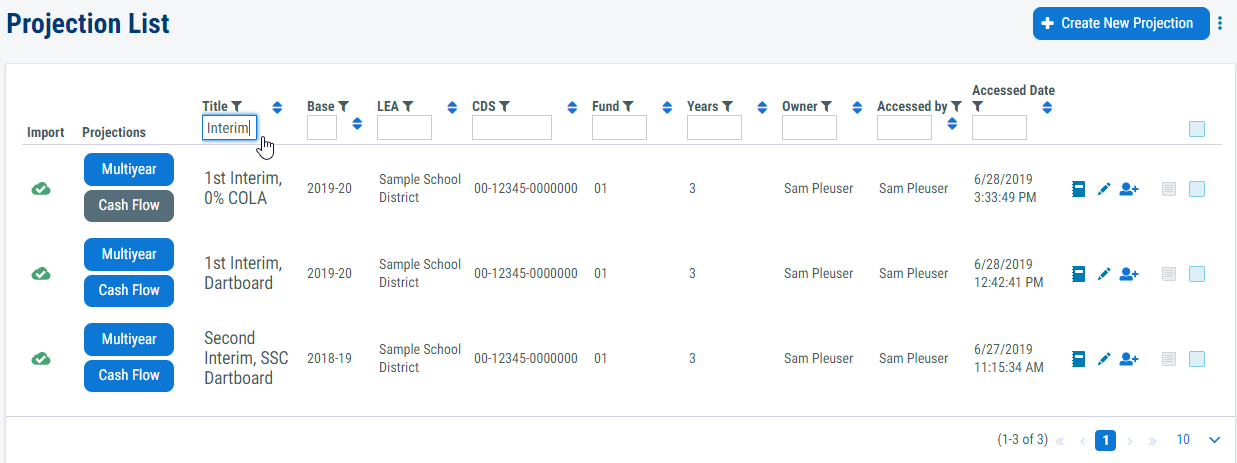Click the sort arrows for the Years column

tap(762, 108)
